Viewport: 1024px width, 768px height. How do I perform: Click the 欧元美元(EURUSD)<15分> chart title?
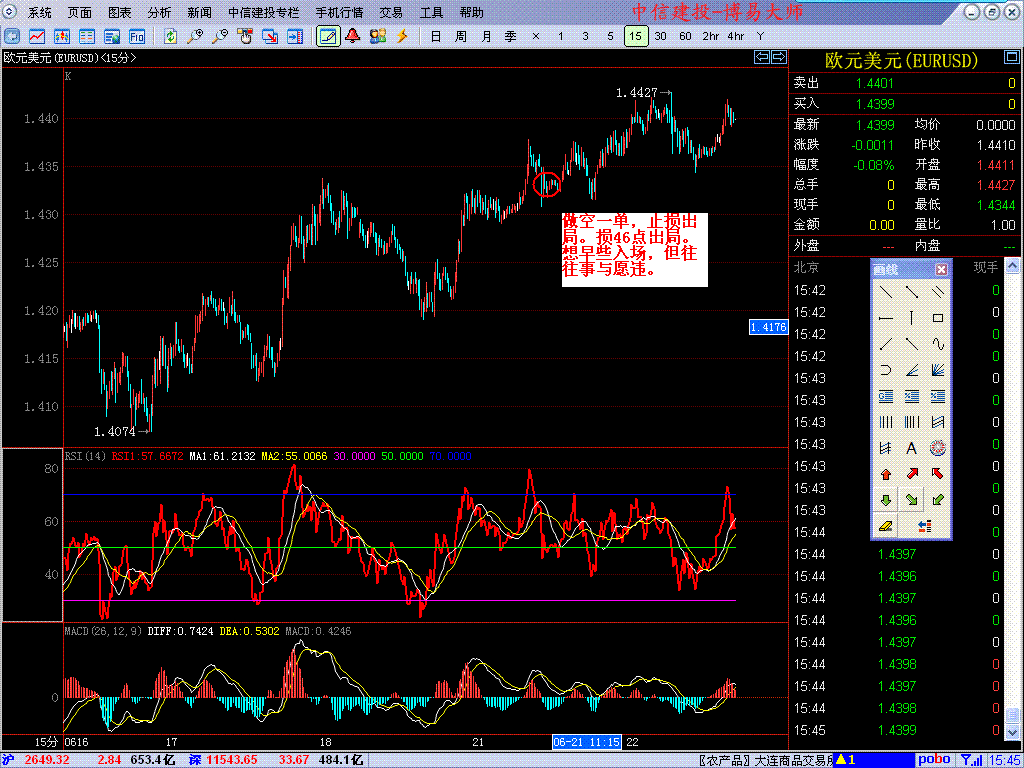pos(71,57)
